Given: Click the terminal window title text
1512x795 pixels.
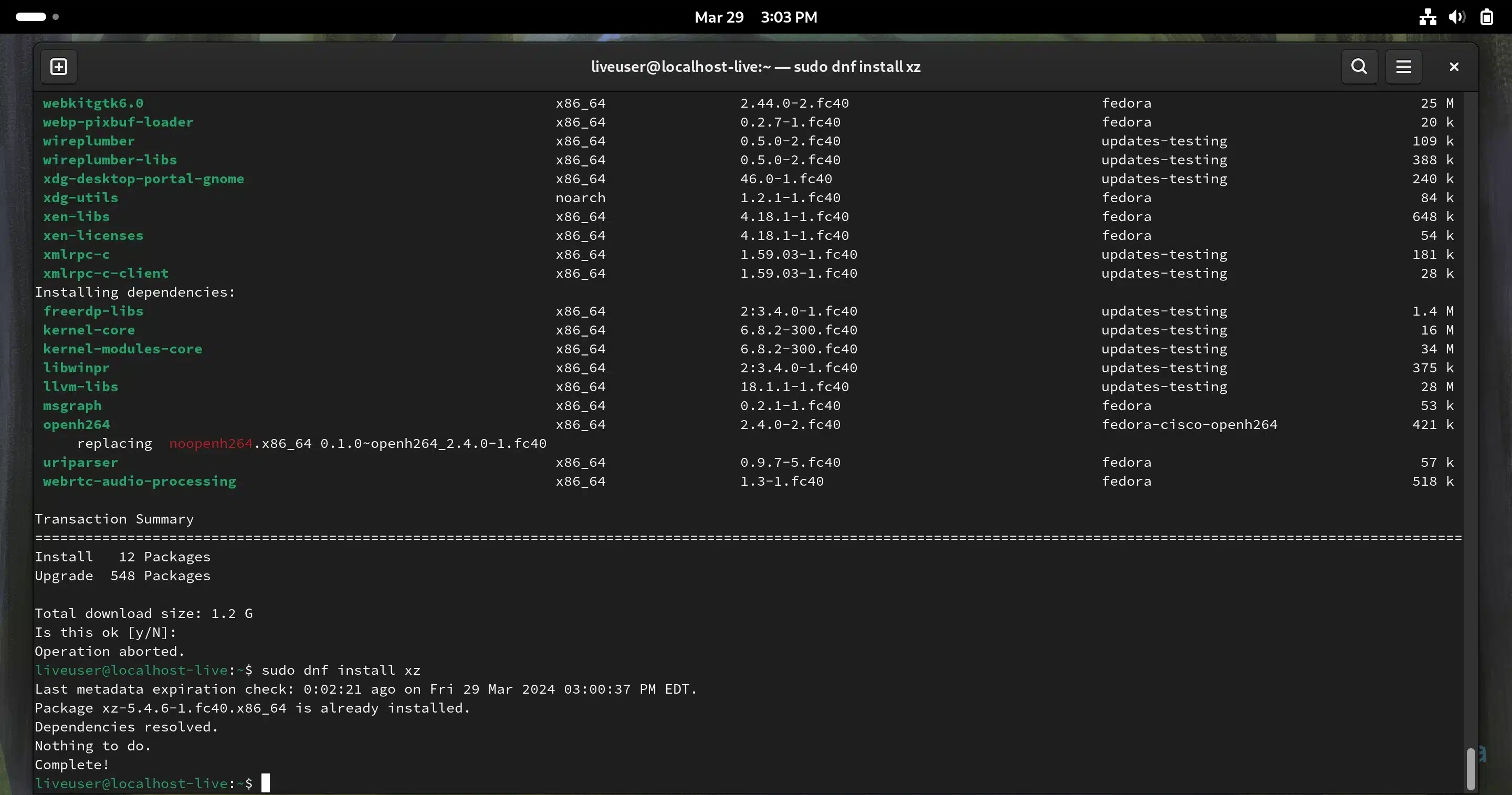Looking at the screenshot, I should (755, 67).
